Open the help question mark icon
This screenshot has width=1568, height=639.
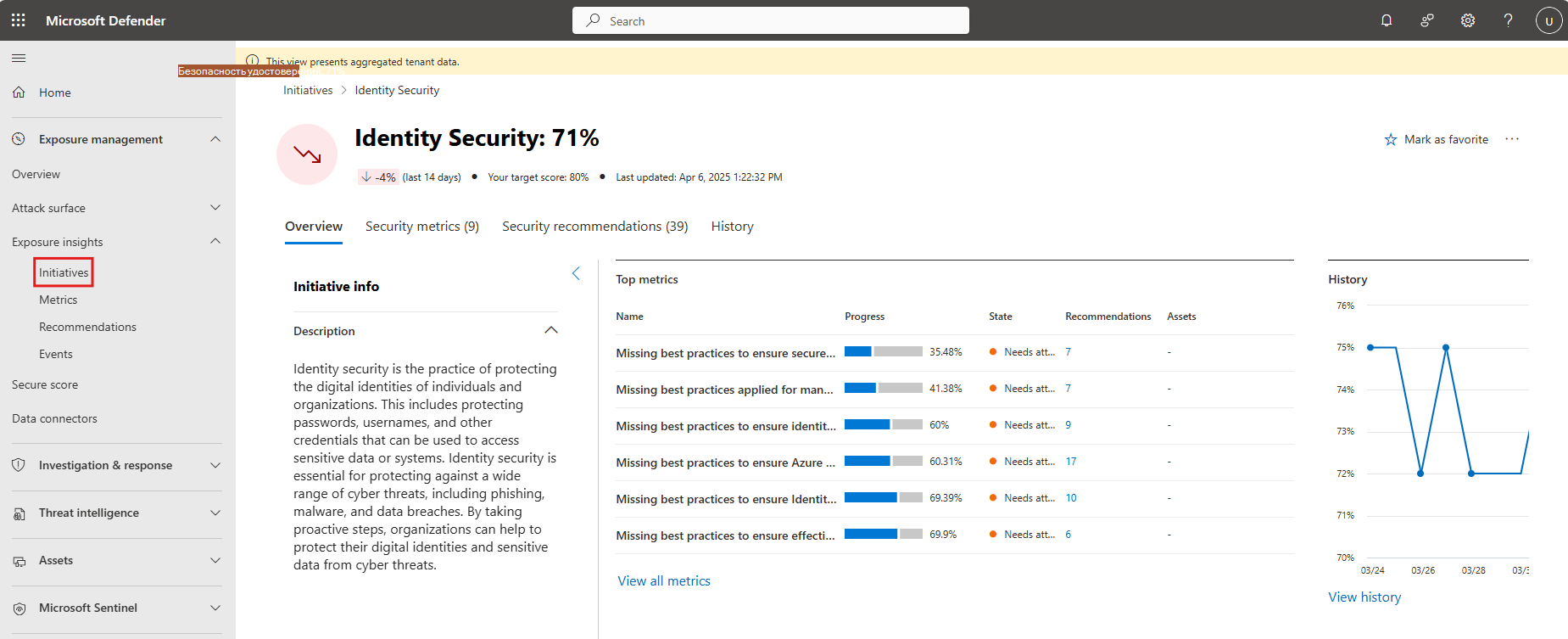pos(1509,20)
